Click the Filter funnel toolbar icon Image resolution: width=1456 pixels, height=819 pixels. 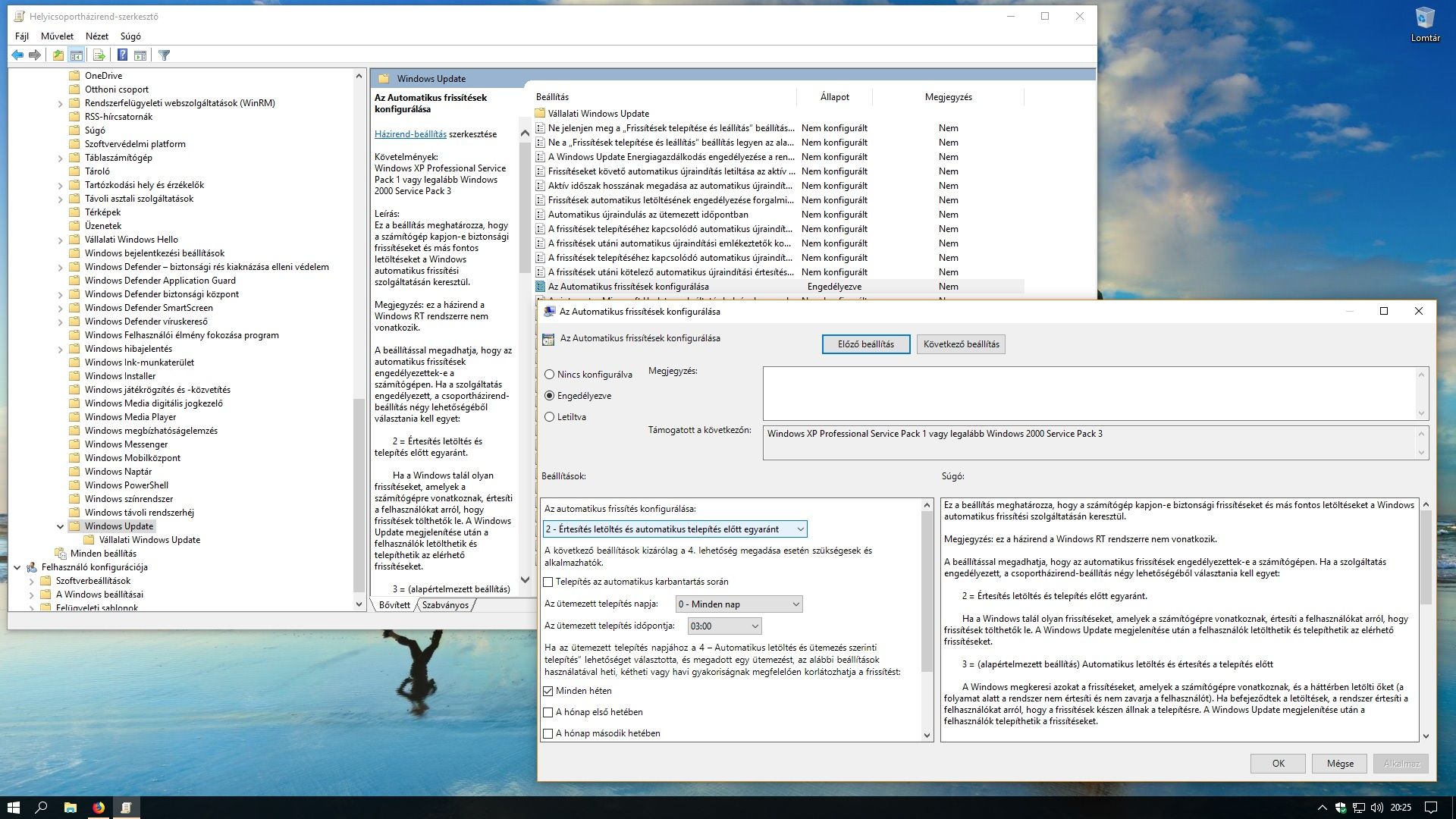point(164,55)
